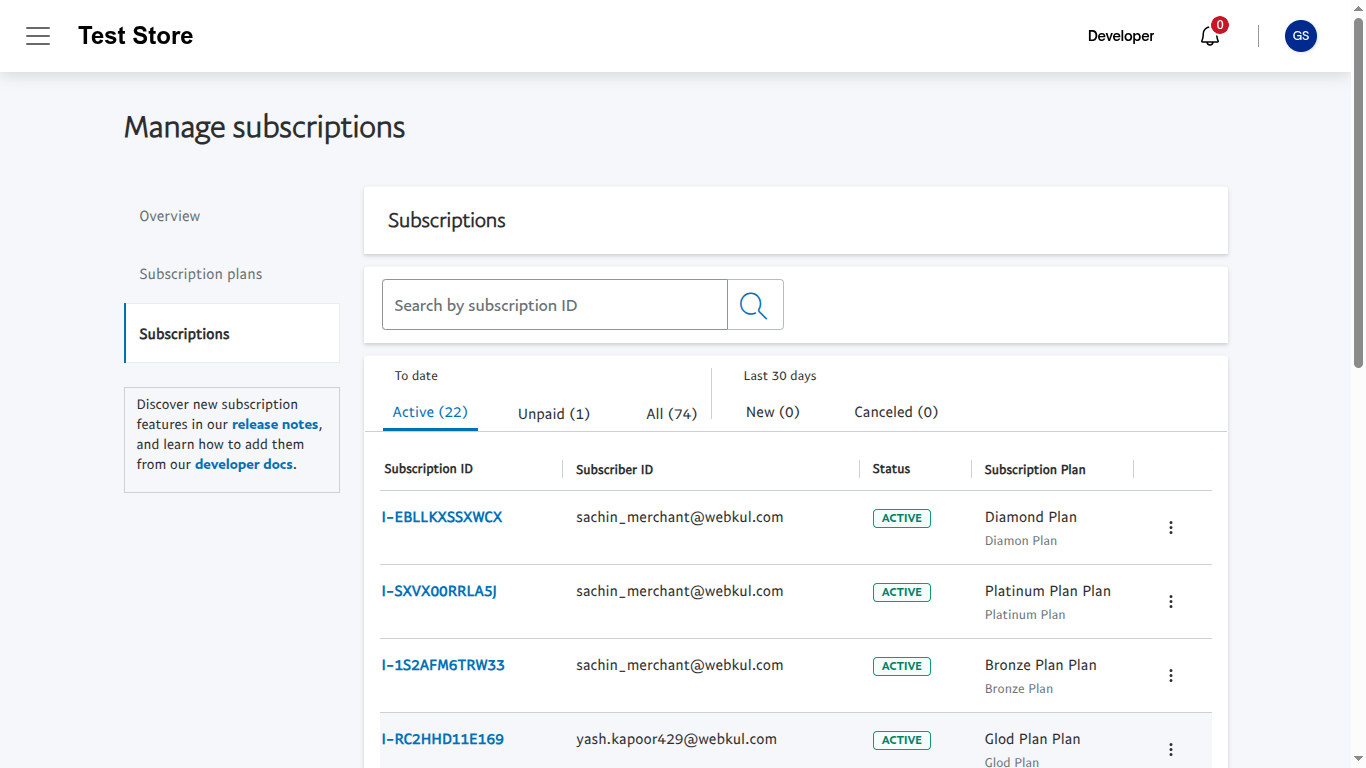Open the hamburger navigation menu

pos(38,36)
